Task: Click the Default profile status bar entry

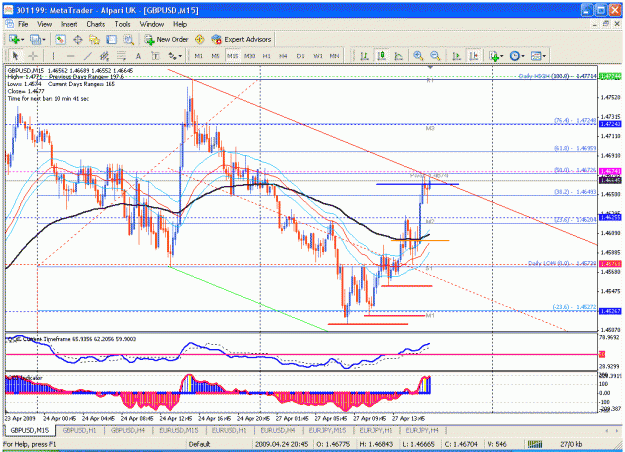Action: 199,444
